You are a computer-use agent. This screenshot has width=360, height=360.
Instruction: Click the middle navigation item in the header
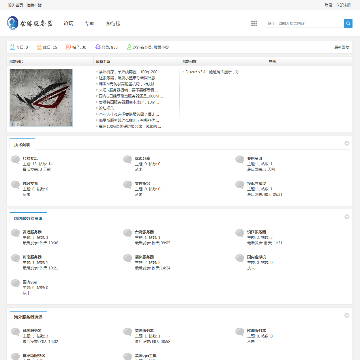tap(89, 23)
